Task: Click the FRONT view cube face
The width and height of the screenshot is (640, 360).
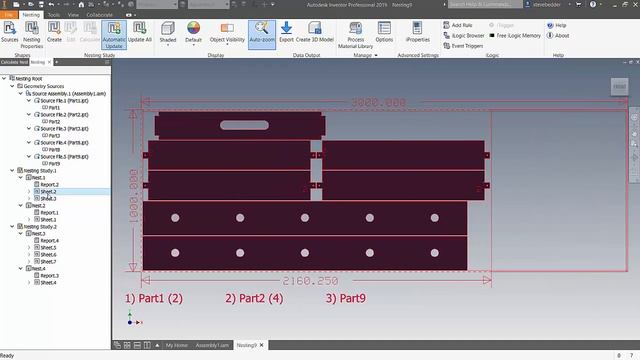Action: click(x=619, y=87)
